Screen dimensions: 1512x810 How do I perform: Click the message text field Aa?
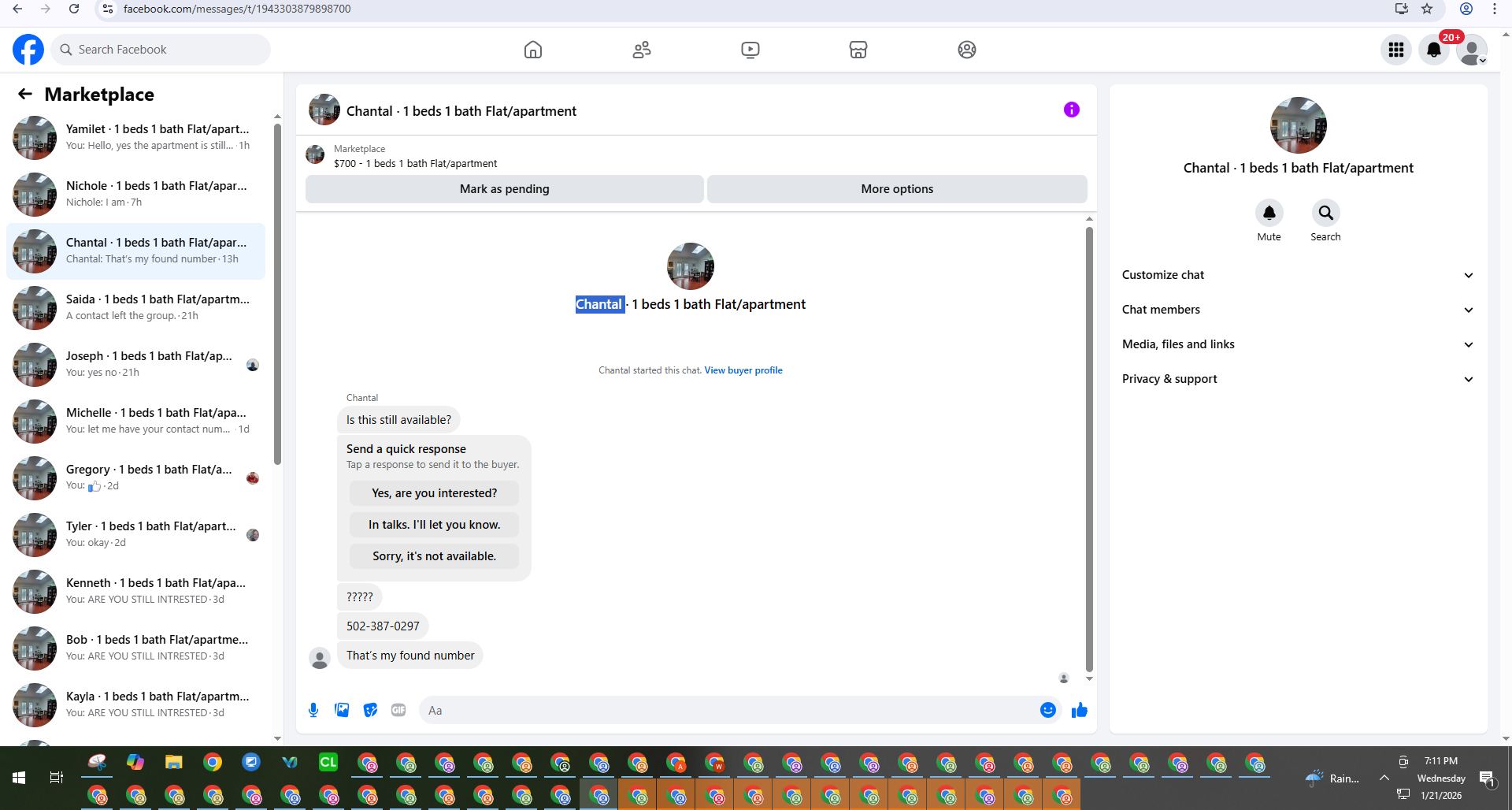pos(728,710)
